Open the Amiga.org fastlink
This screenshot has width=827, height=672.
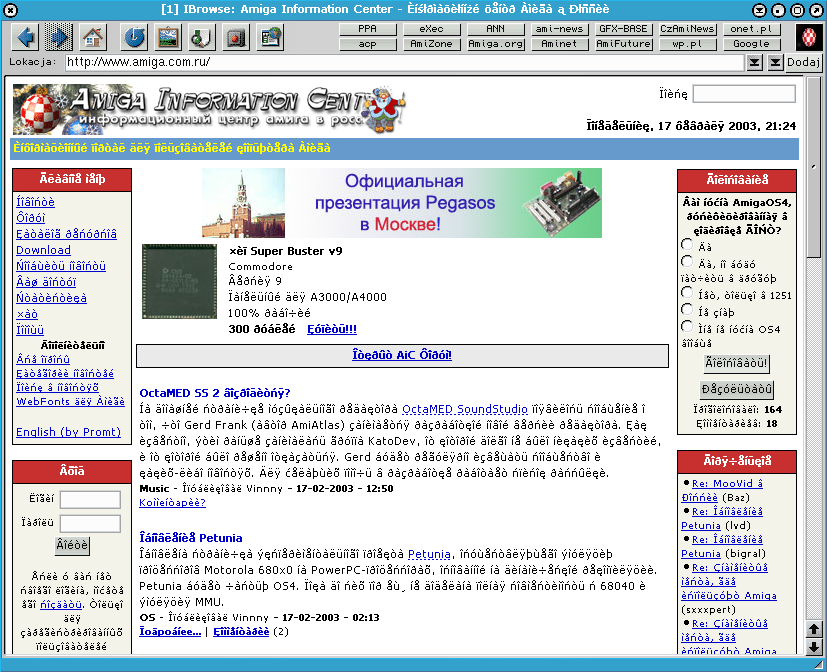[x=496, y=44]
